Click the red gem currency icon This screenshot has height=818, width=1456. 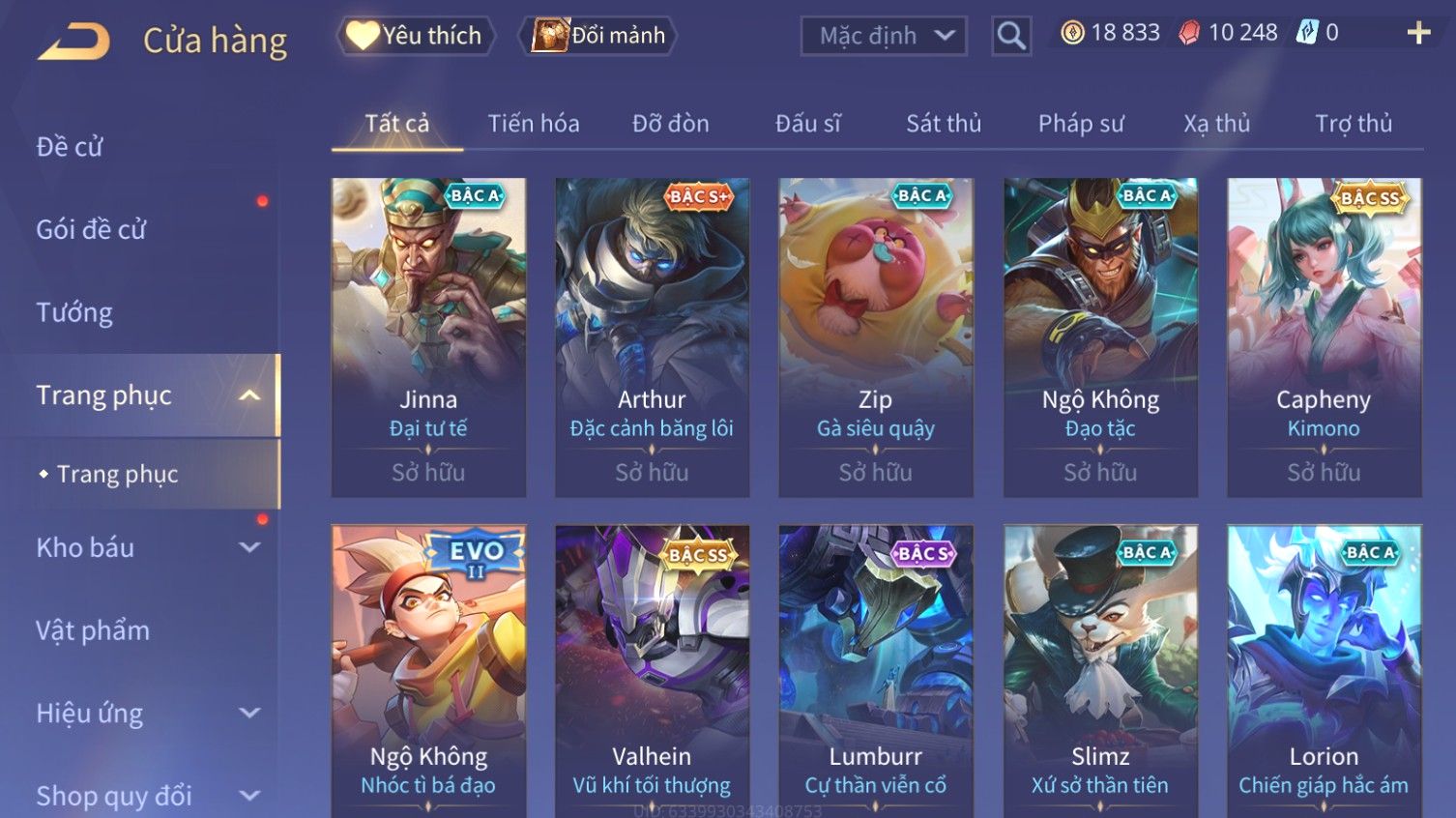tap(1189, 33)
